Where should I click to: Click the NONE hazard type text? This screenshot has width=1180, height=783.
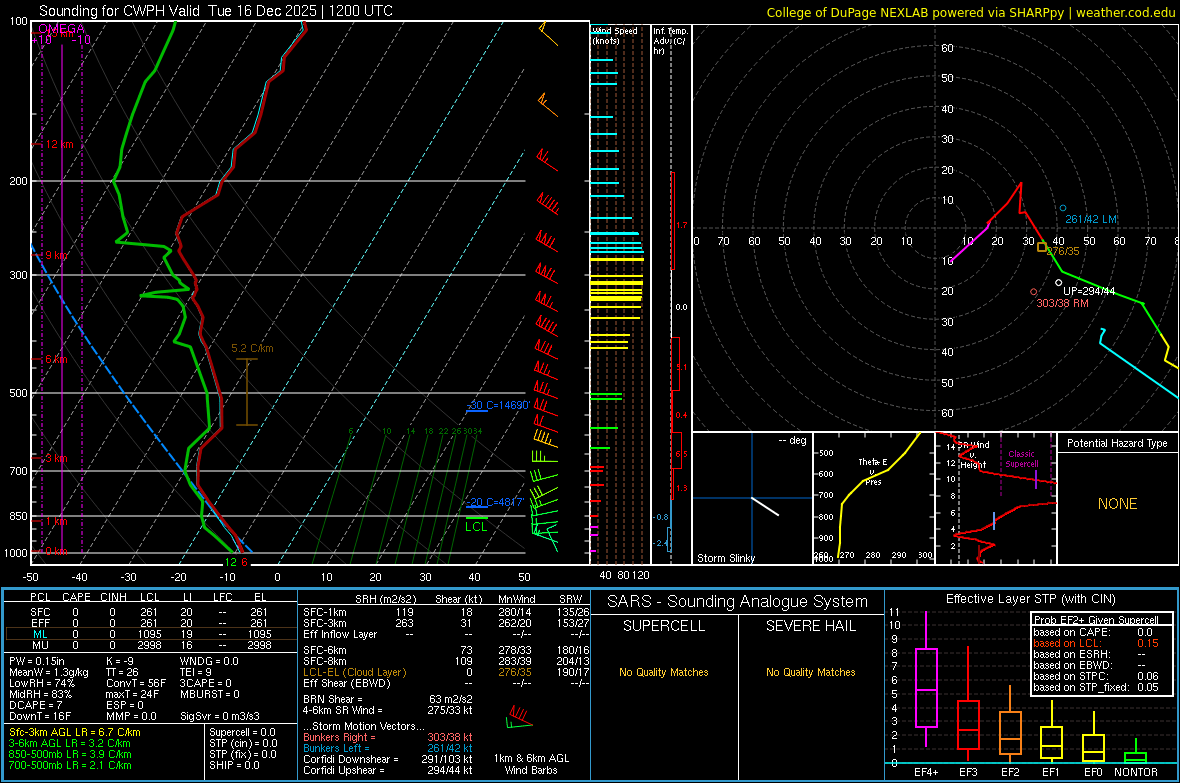click(x=1117, y=504)
